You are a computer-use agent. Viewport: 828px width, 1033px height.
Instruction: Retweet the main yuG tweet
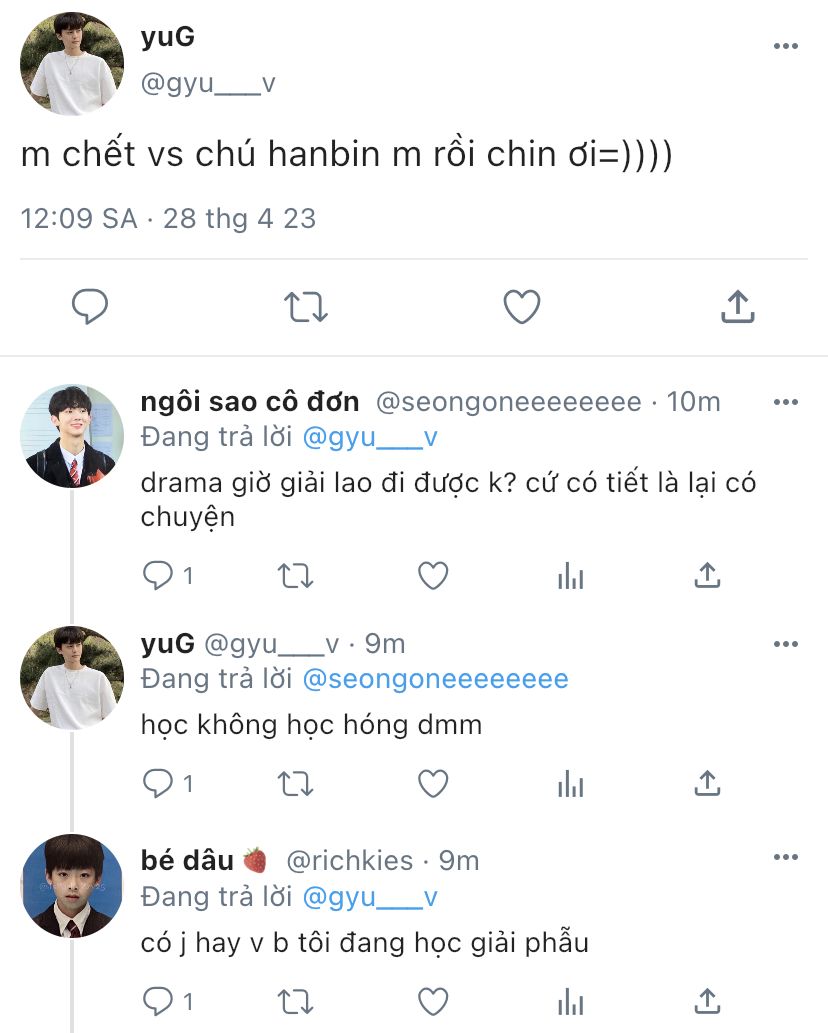click(306, 307)
